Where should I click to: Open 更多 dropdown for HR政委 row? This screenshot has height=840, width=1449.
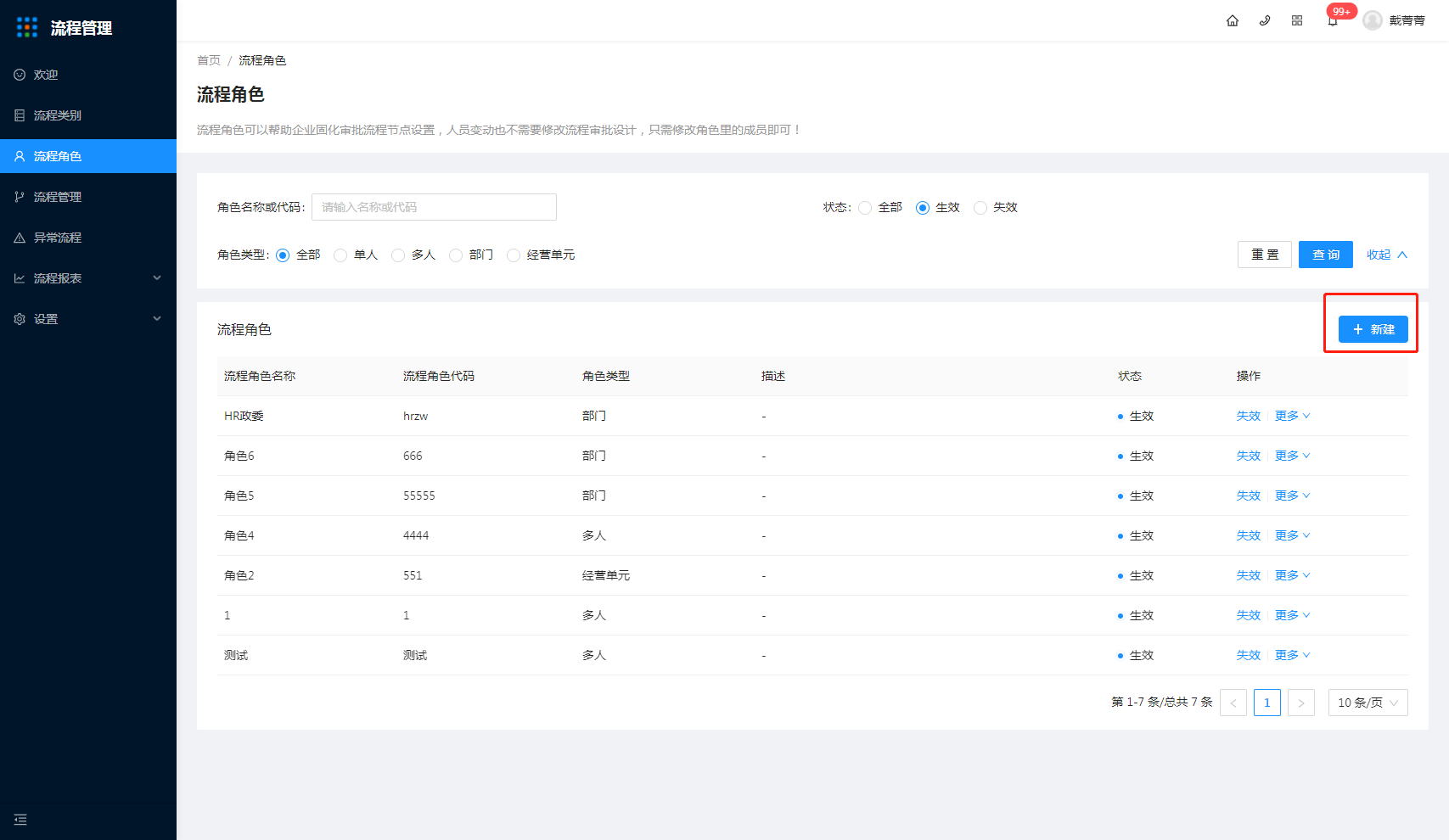(1293, 416)
